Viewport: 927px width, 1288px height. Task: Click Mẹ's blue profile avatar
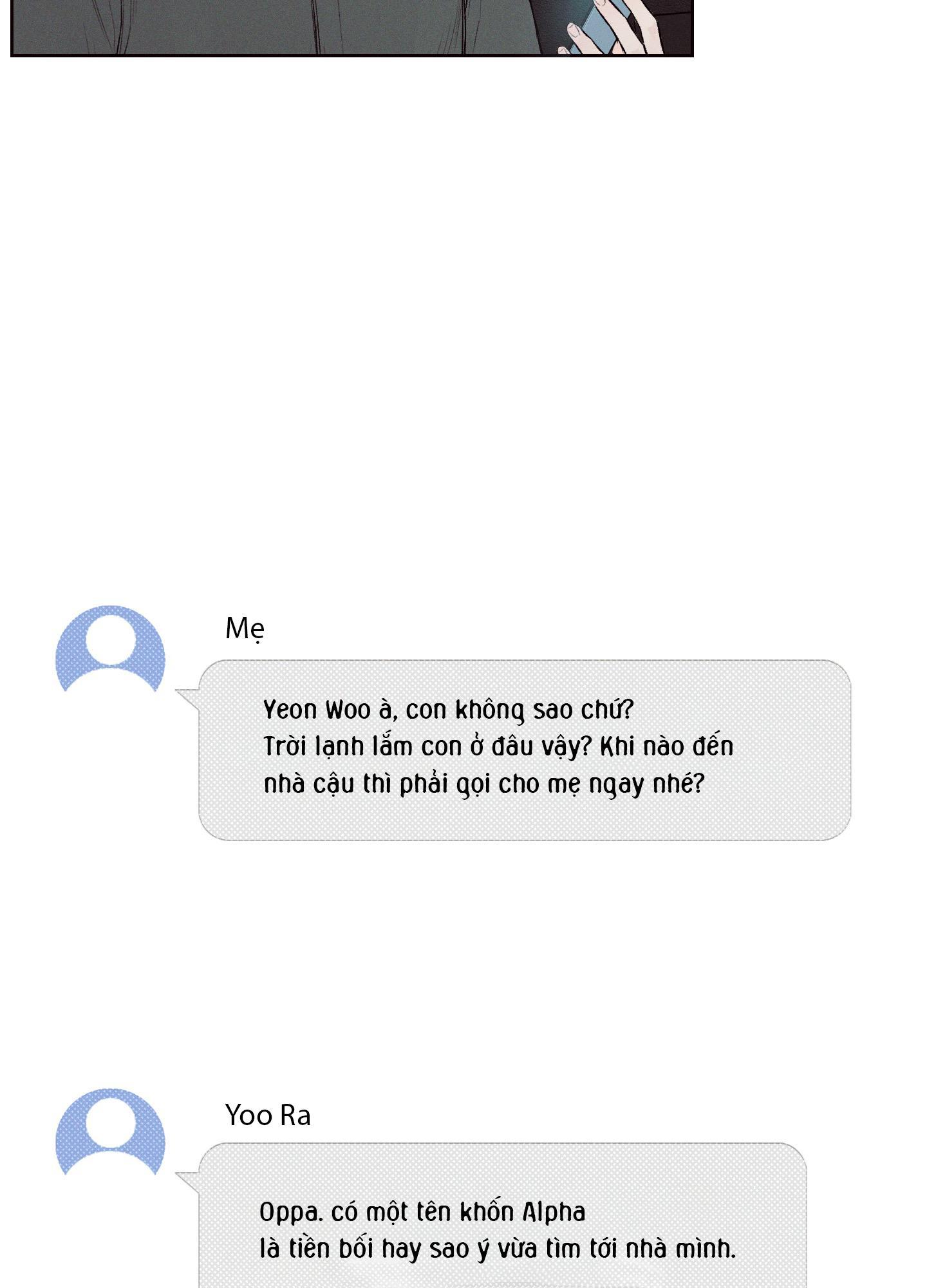point(110,649)
